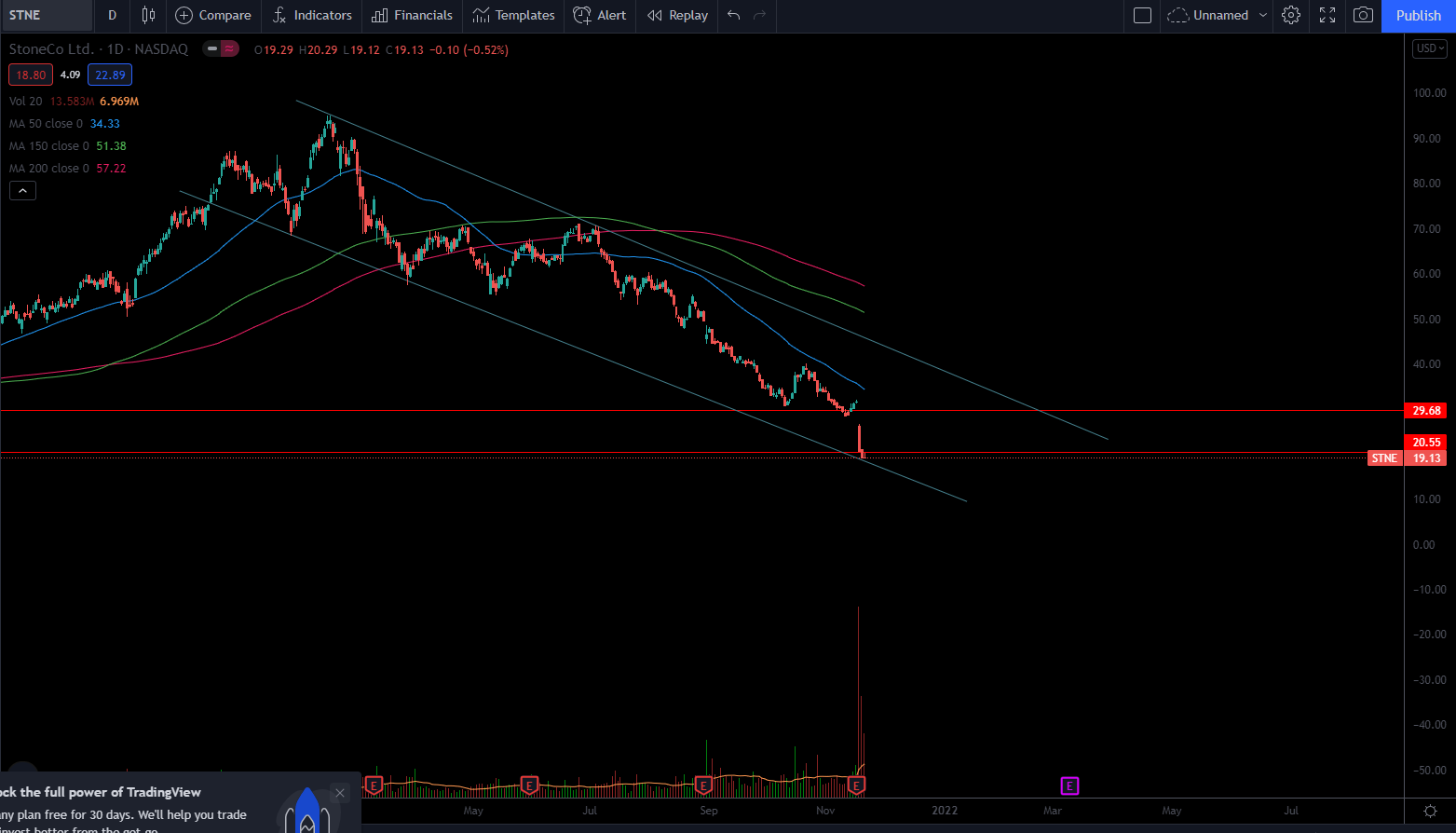
Task: Take a chart snapshot with camera icon
Action: 1363,15
